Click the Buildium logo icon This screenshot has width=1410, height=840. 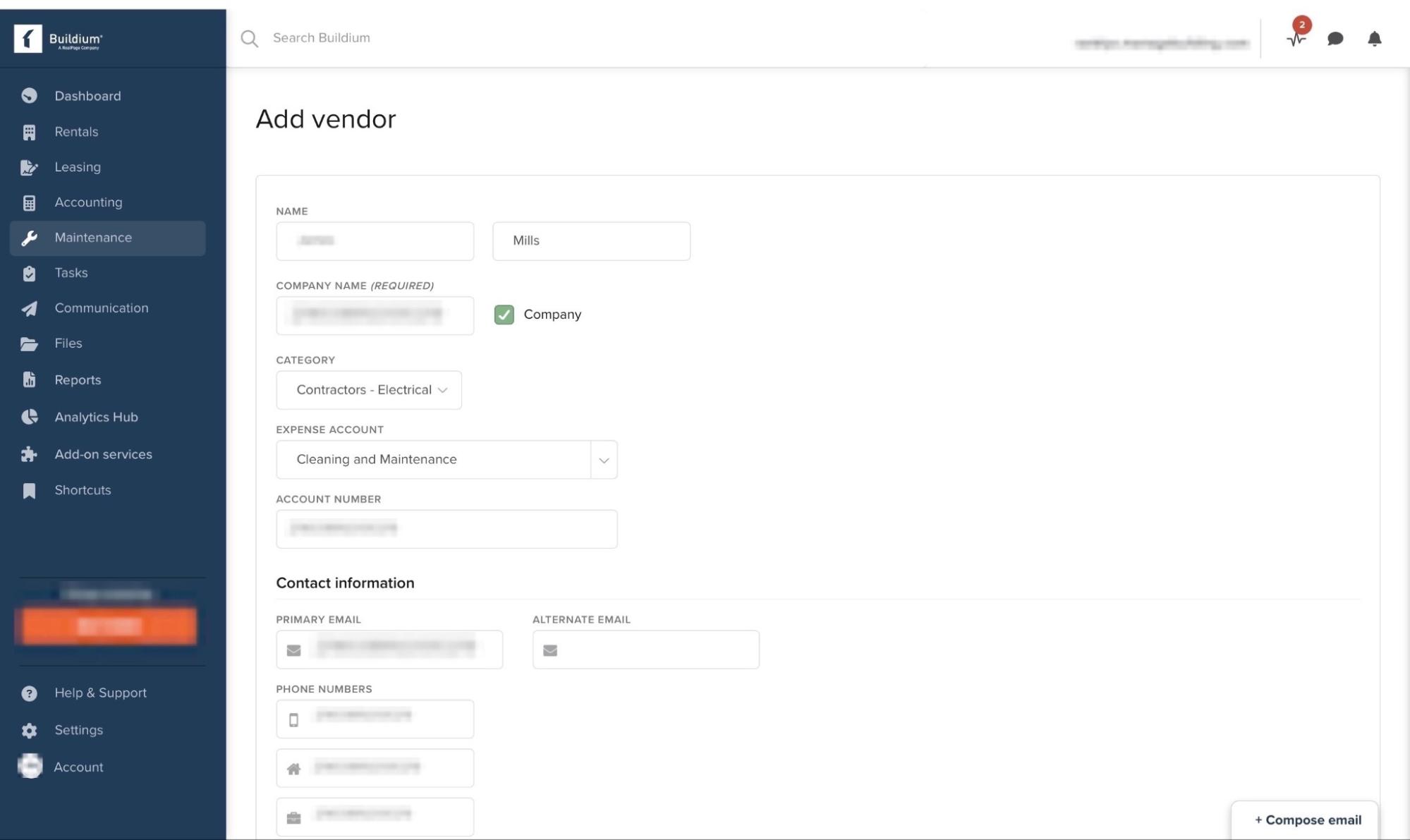pyautogui.click(x=28, y=39)
